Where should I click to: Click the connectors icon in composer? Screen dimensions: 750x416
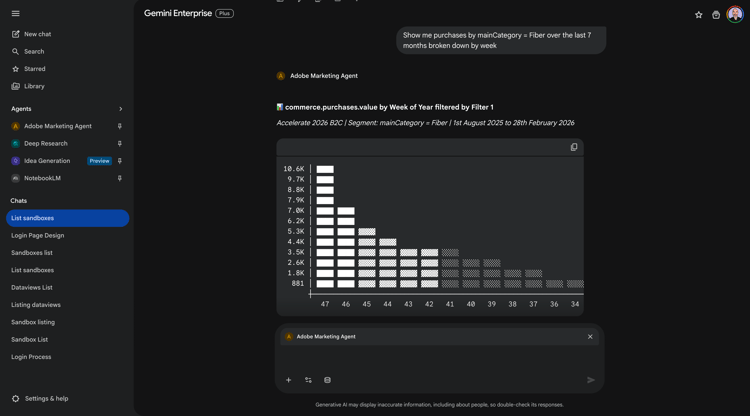(x=327, y=380)
